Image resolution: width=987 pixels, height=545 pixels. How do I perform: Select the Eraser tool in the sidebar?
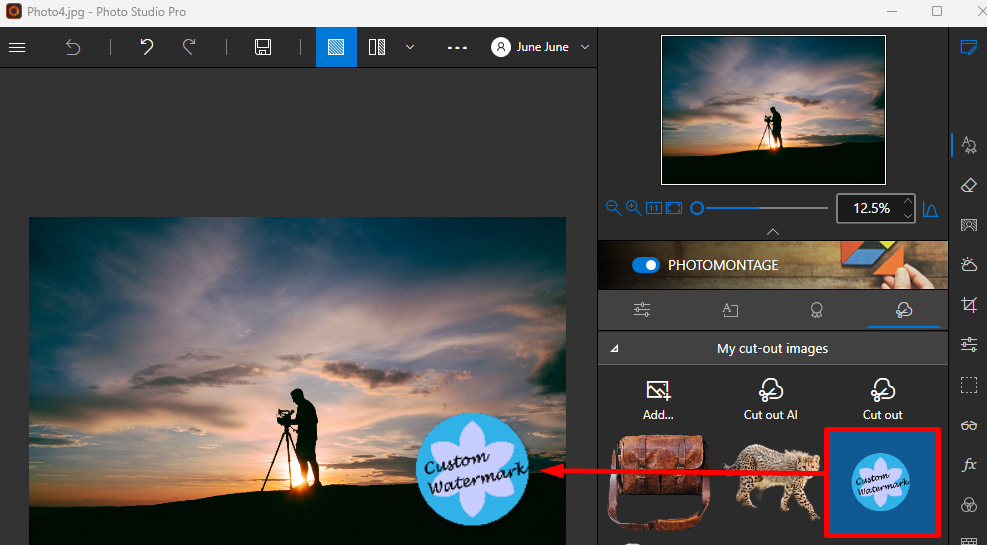969,185
